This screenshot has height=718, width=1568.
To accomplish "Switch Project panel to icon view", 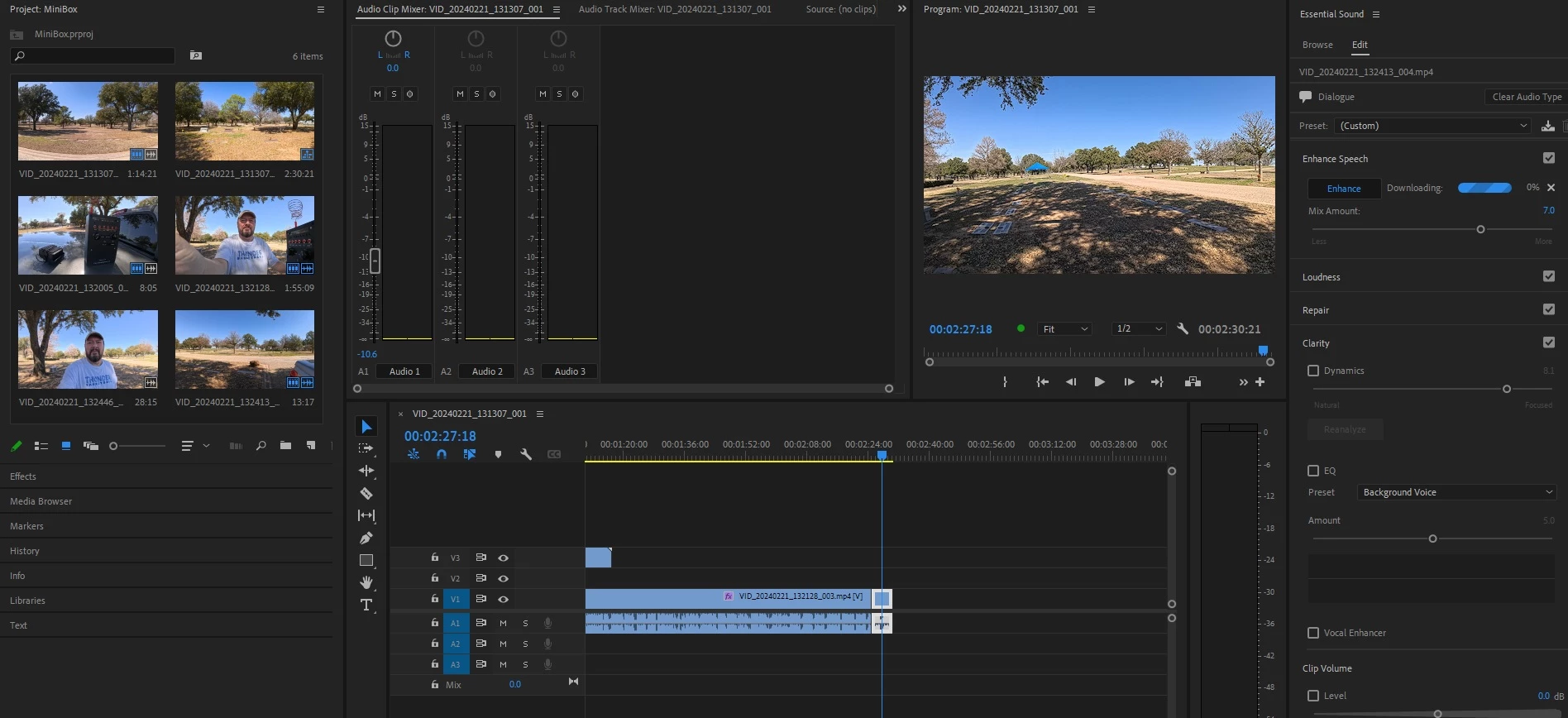I will tap(66, 446).
